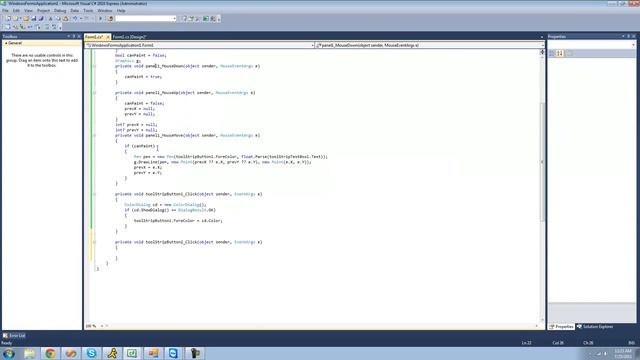640x360 pixels.
Task: Open the Tools menu
Action: 88,11
